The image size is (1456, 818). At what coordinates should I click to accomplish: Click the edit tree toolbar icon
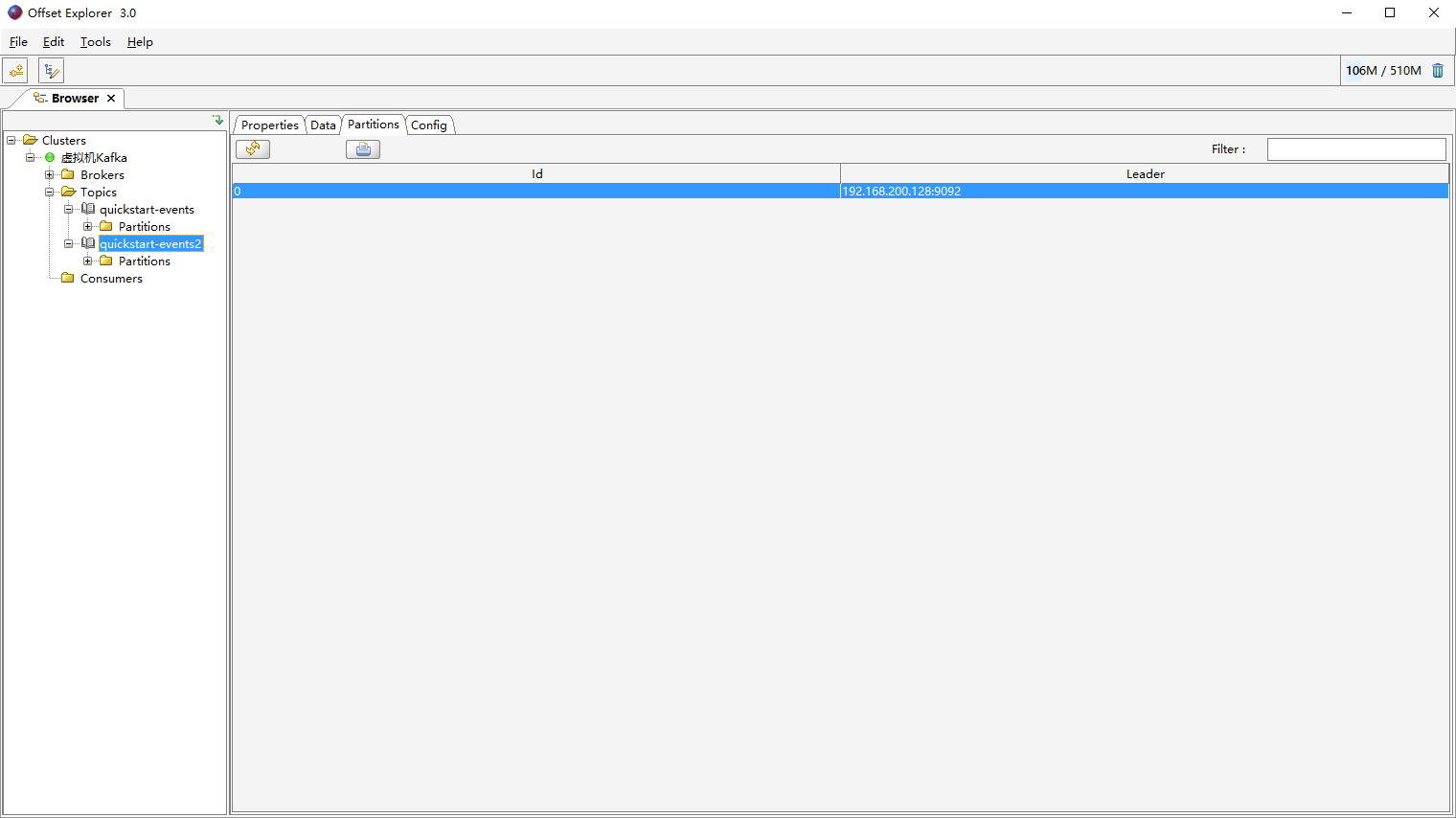click(x=51, y=71)
